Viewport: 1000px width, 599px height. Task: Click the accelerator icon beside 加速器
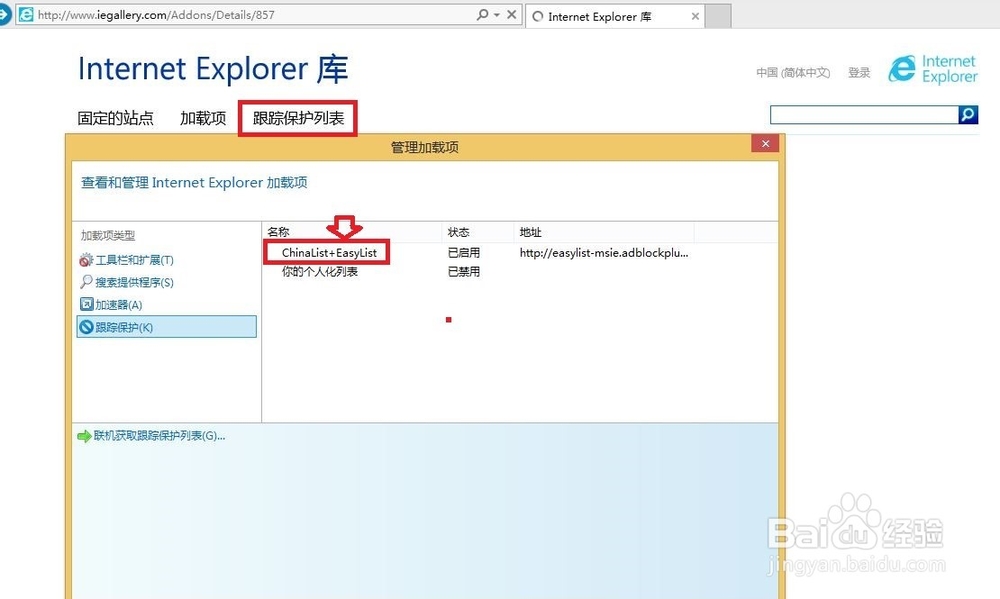coord(87,304)
